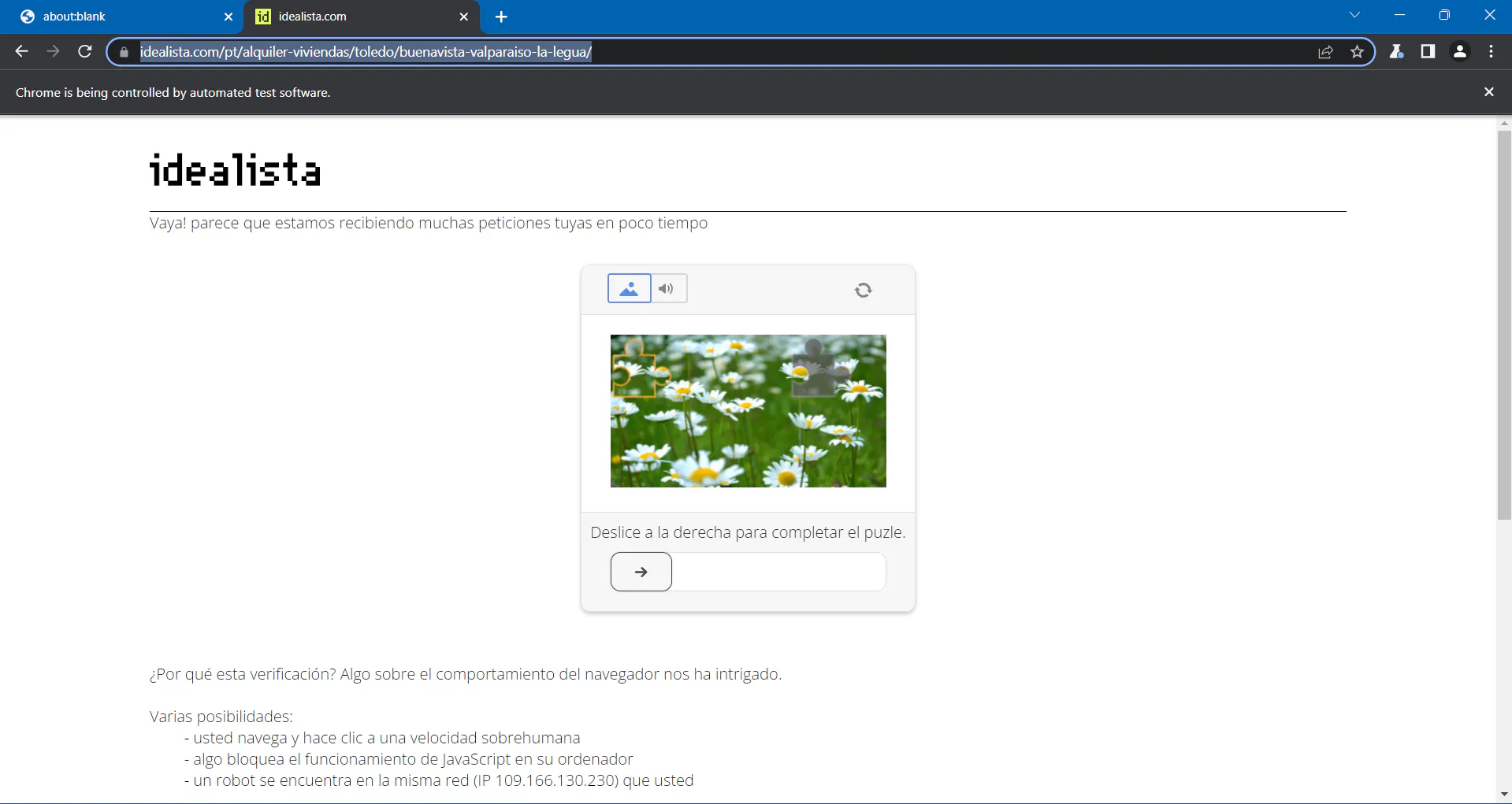Refresh the puzzle with the reload icon
This screenshot has height=804, width=1512.
click(863, 290)
